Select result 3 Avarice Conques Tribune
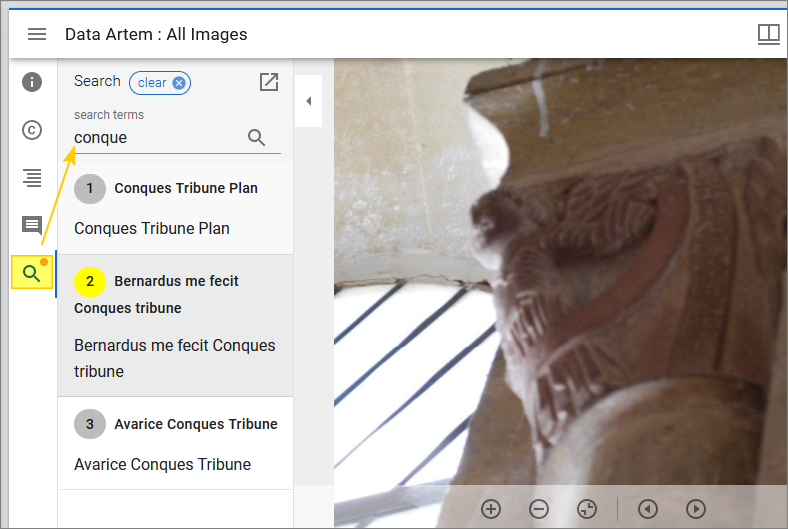The height and width of the screenshot is (529, 788). [x=175, y=443]
